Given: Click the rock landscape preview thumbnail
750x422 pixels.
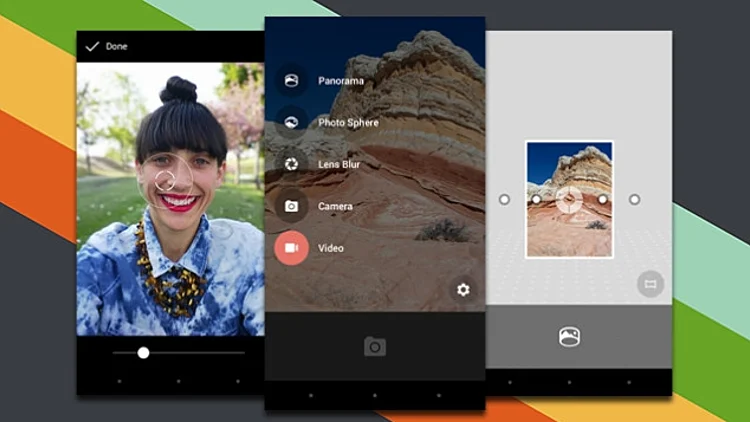Looking at the screenshot, I should point(569,200).
